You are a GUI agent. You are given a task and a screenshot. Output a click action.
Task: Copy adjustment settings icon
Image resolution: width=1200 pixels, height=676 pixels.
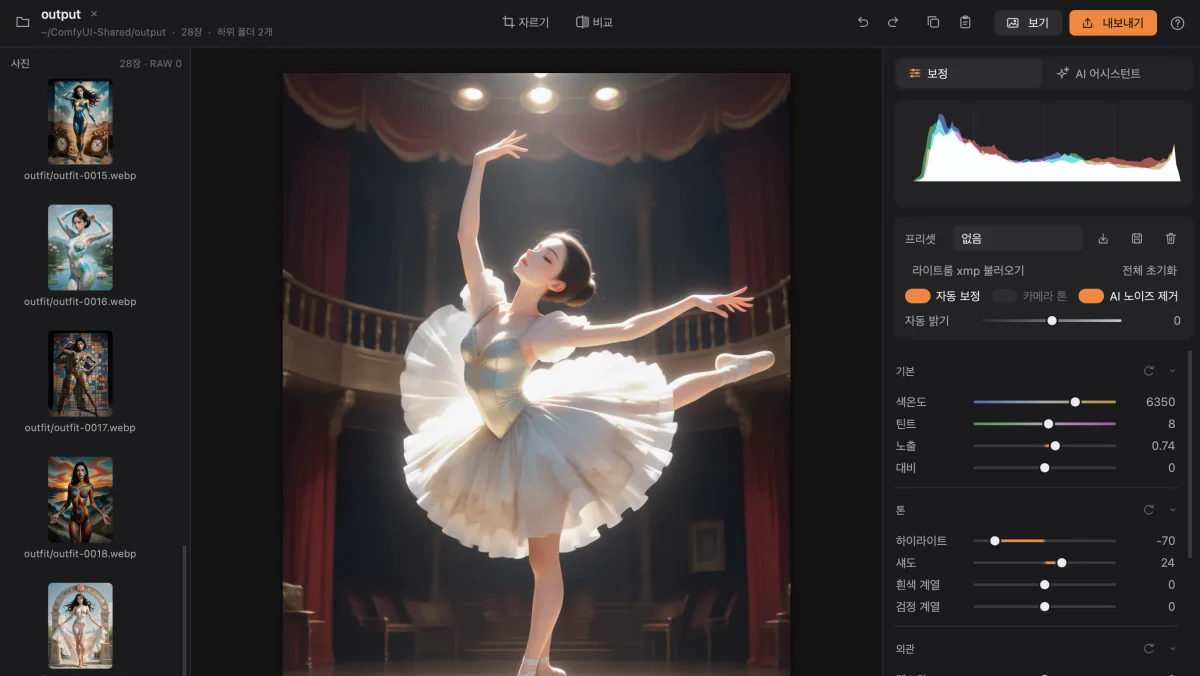(933, 22)
